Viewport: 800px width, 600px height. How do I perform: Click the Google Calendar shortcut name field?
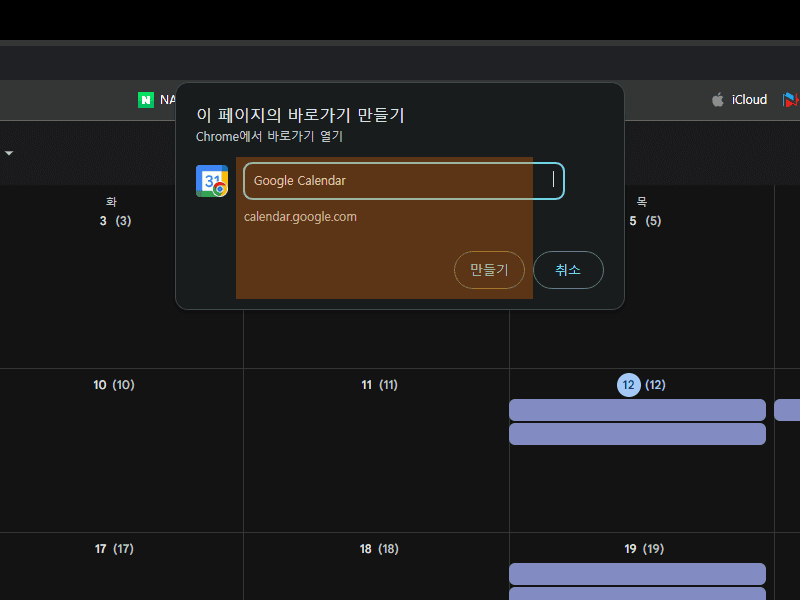tap(404, 181)
